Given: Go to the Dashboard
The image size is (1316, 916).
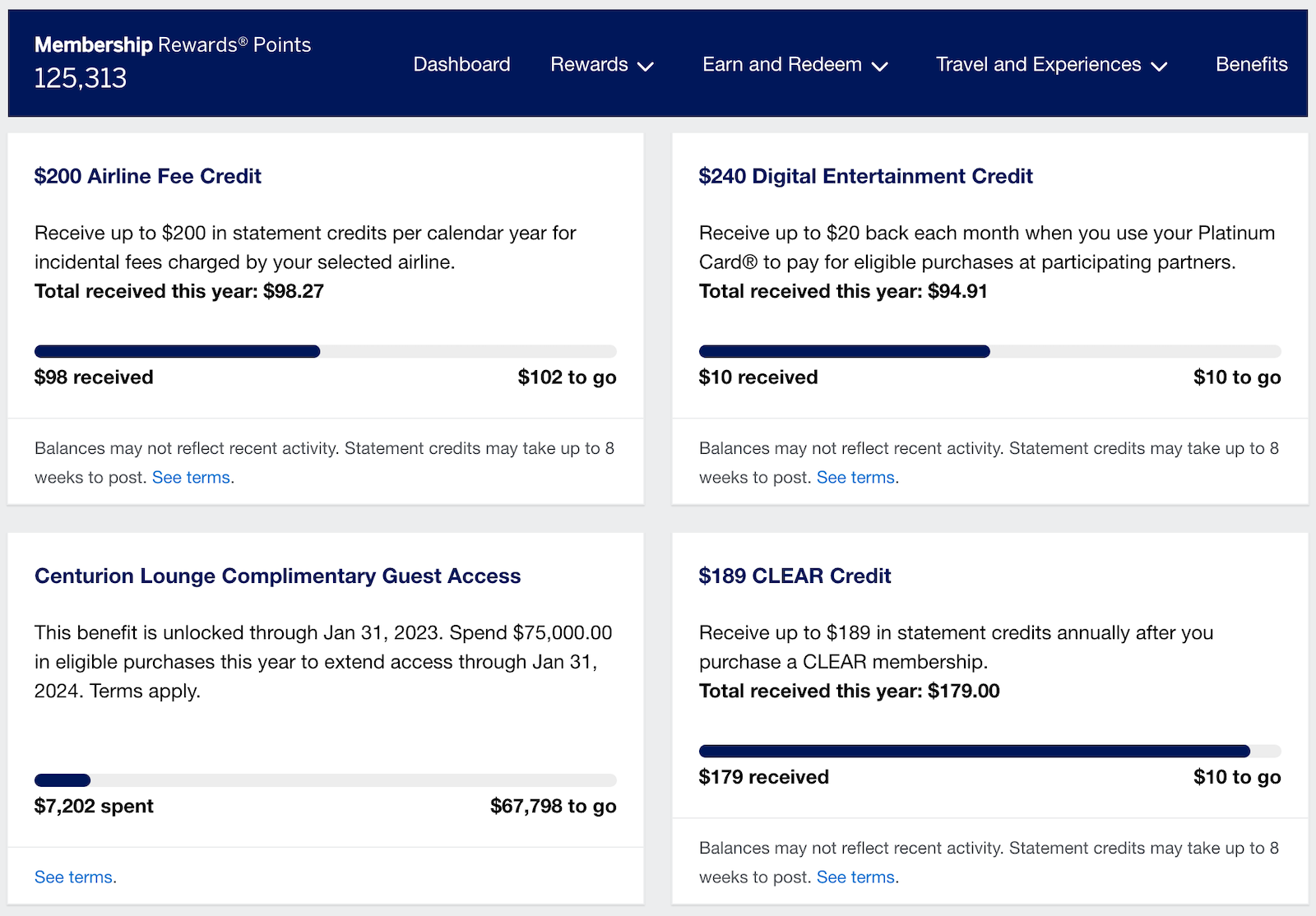Looking at the screenshot, I should [x=461, y=64].
